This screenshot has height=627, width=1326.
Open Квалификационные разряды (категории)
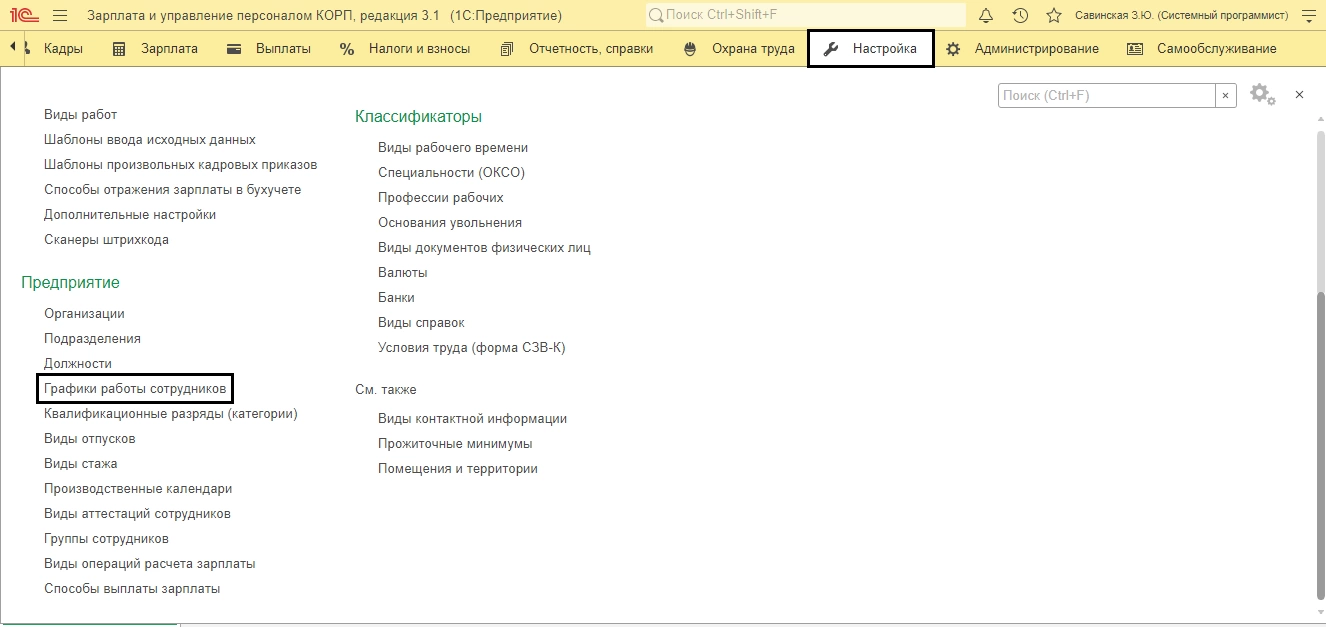[171, 414]
